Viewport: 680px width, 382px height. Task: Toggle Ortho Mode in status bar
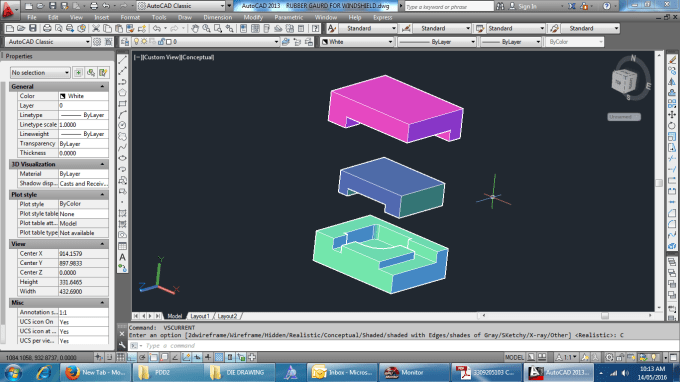[x=131, y=357]
